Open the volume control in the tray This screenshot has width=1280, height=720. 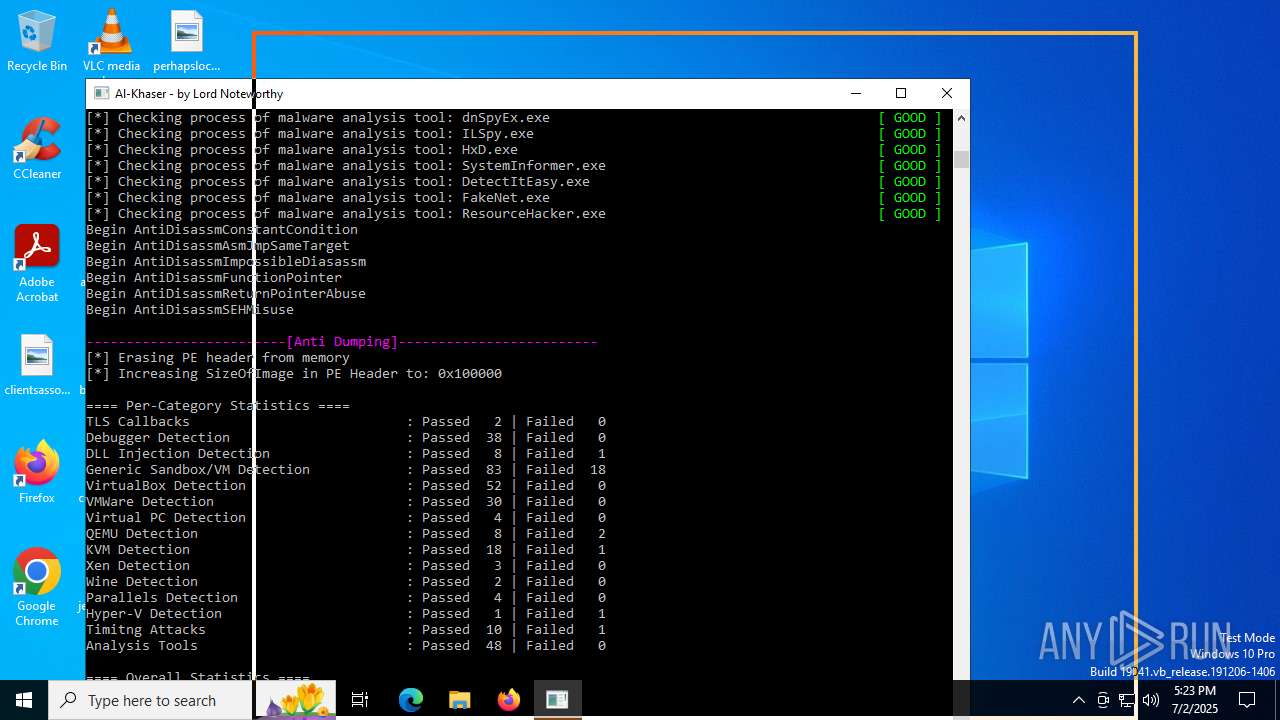tap(1150, 700)
